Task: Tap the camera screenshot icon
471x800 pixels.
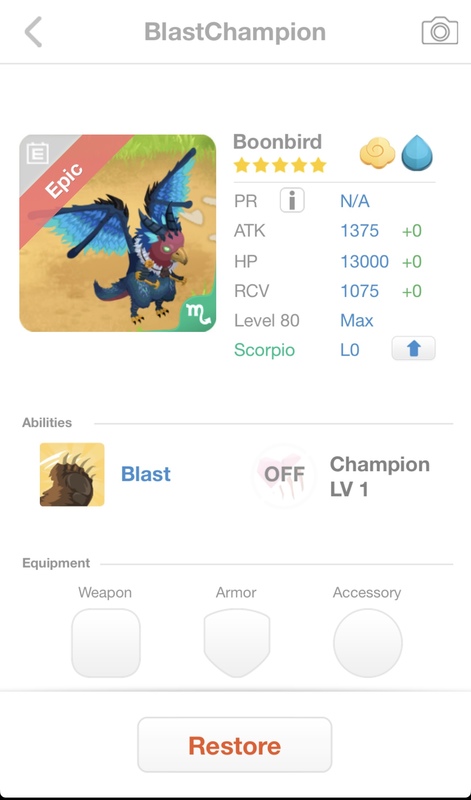Action: pos(439,31)
